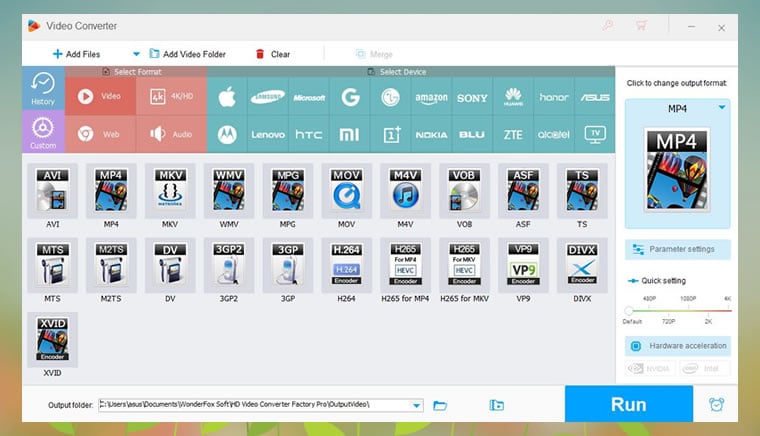Open LG device presets
The image size is (760, 436).
pos(391,97)
